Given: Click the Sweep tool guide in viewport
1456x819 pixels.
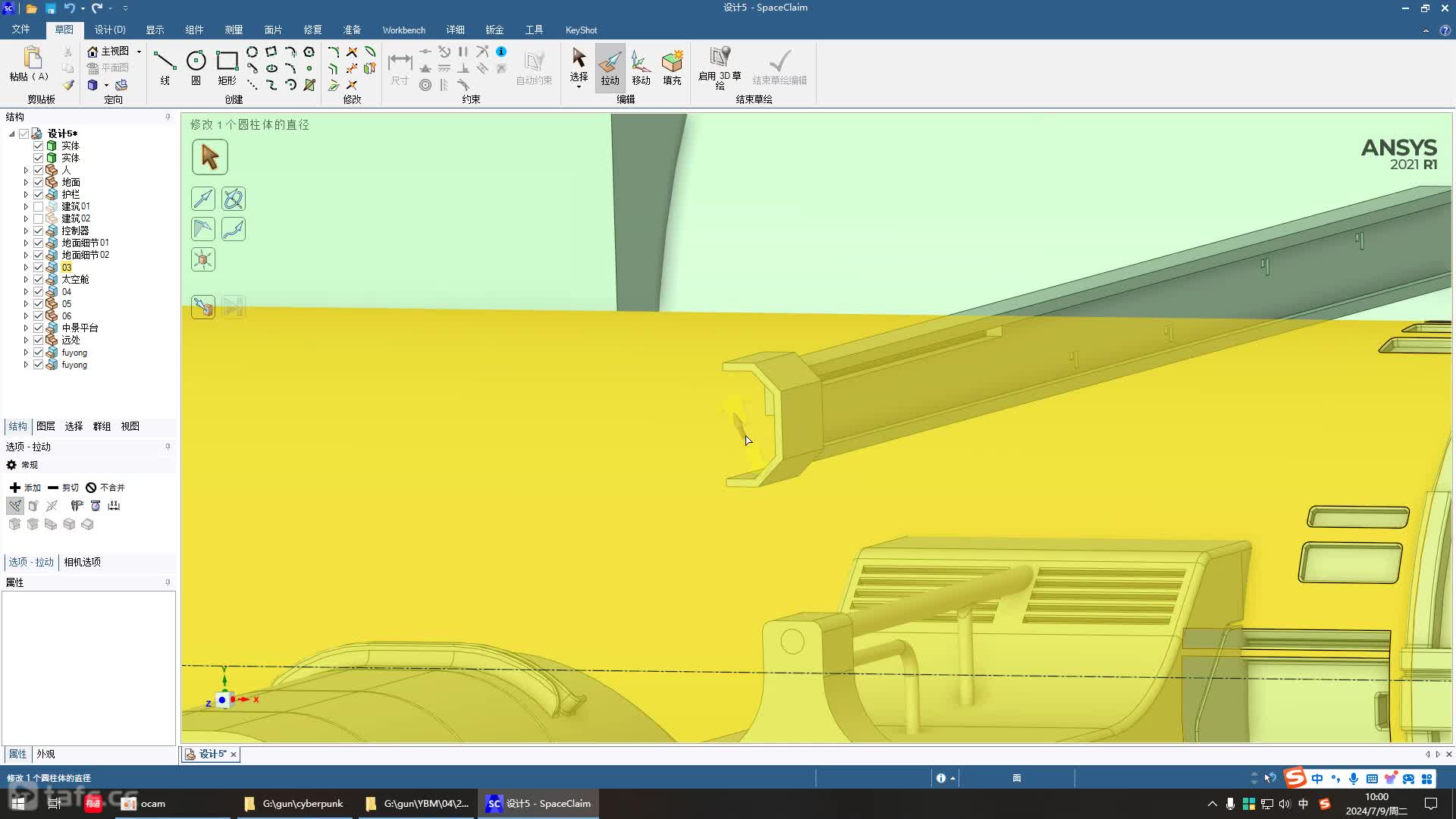Looking at the screenshot, I should 234,229.
